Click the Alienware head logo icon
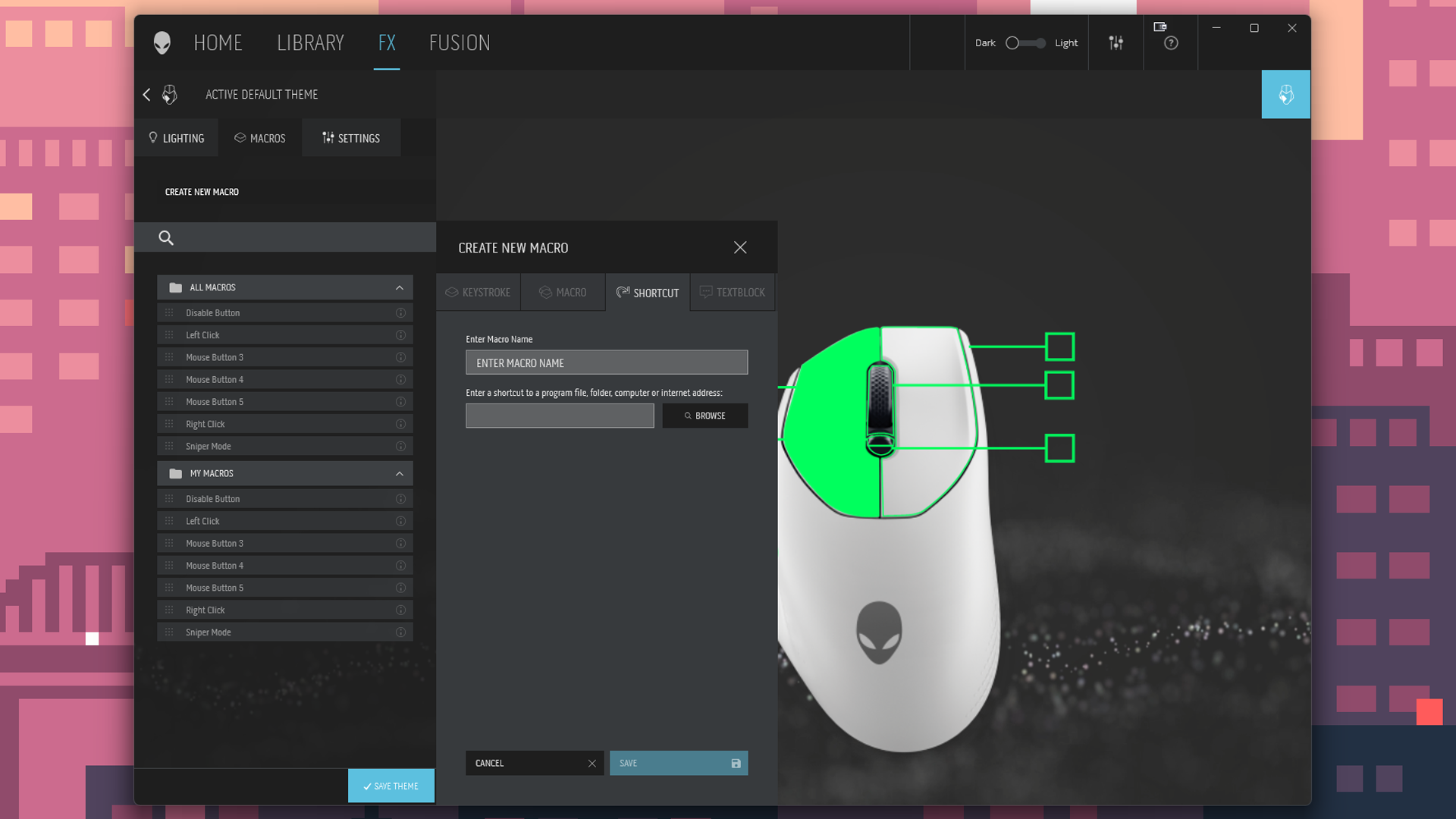This screenshot has height=819, width=1456. tap(162, 42)
